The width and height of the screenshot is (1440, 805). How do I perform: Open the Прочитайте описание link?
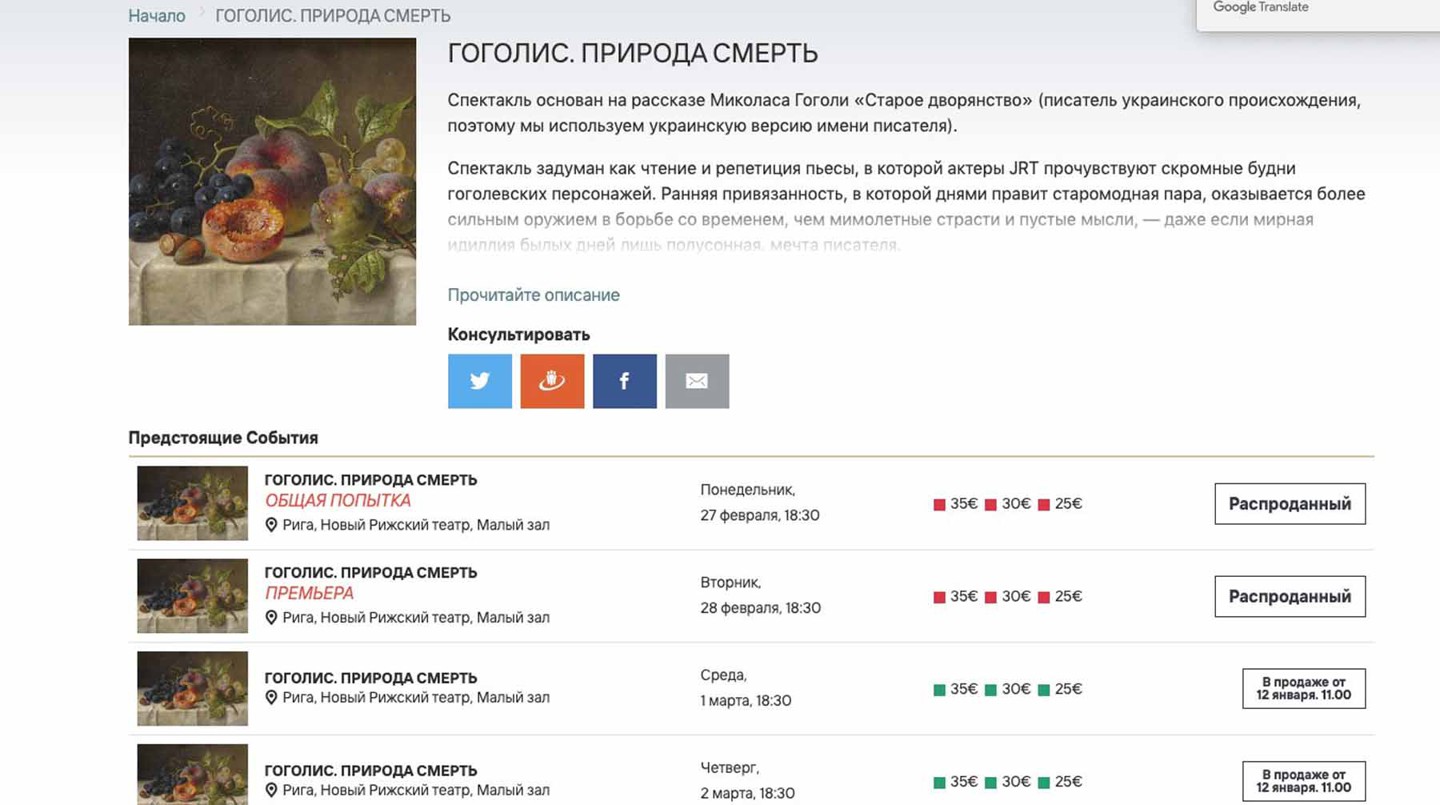(x=534, y=295)
